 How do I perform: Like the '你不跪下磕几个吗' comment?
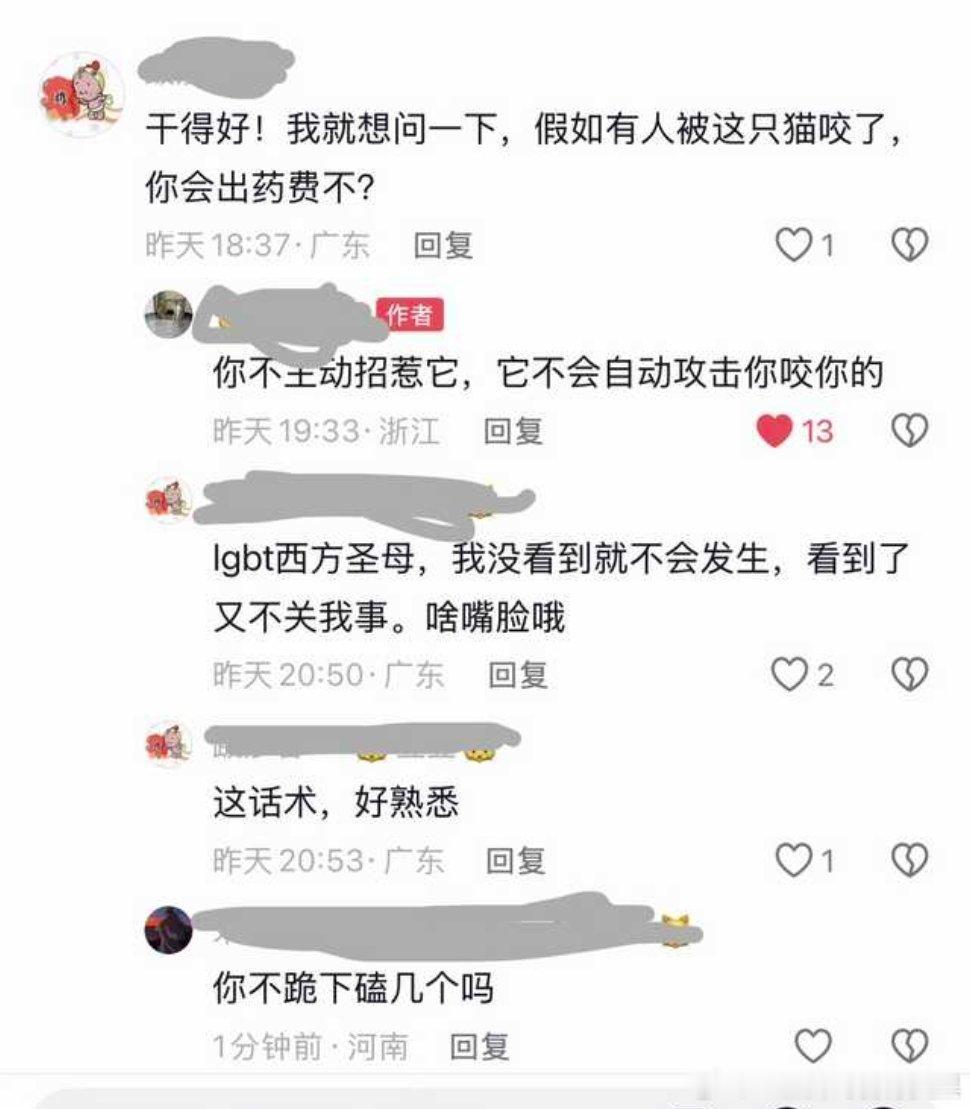point(813,1045)
